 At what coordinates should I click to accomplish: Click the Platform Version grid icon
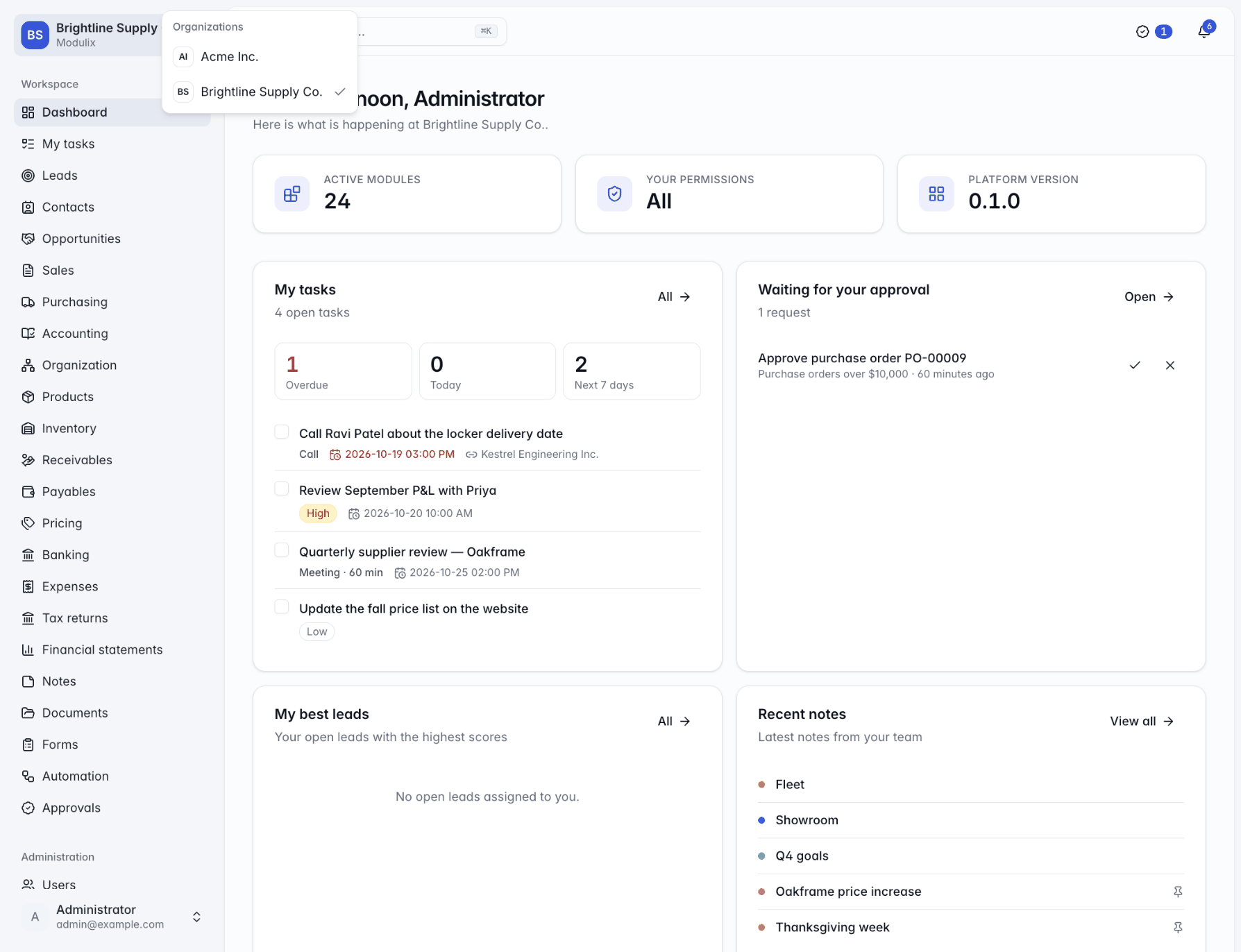coord(936,194)
